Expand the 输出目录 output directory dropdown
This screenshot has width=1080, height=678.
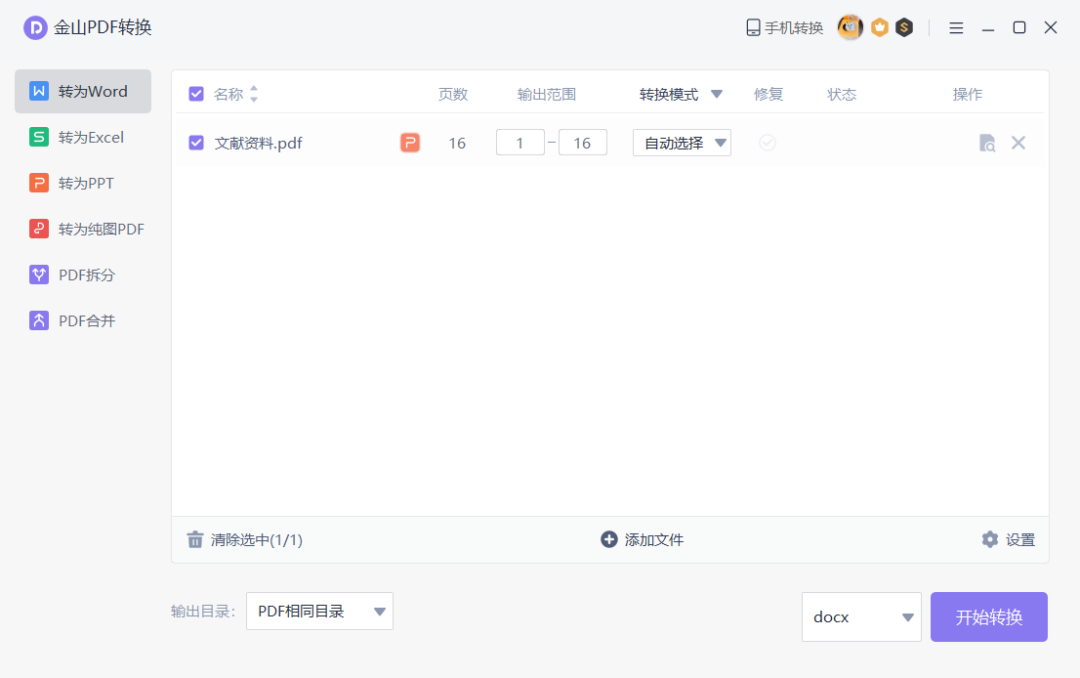[x=319, y=611]
